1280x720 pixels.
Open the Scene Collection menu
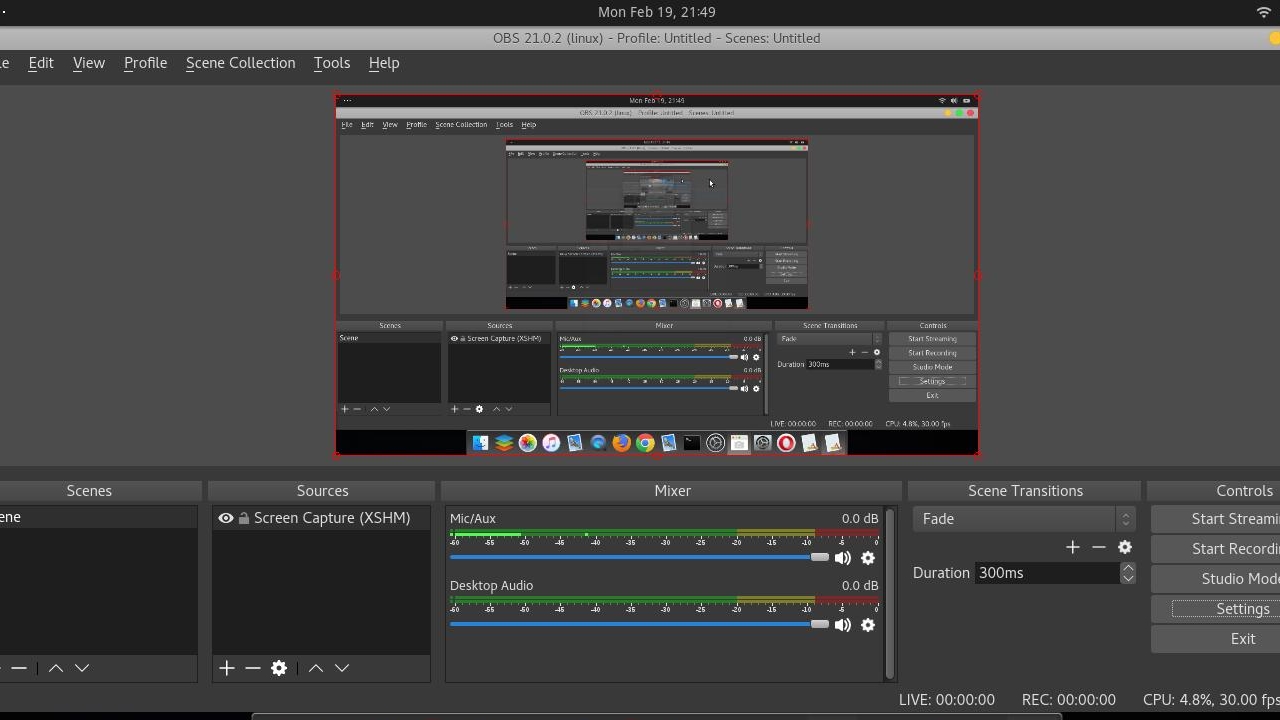[240, 63]
